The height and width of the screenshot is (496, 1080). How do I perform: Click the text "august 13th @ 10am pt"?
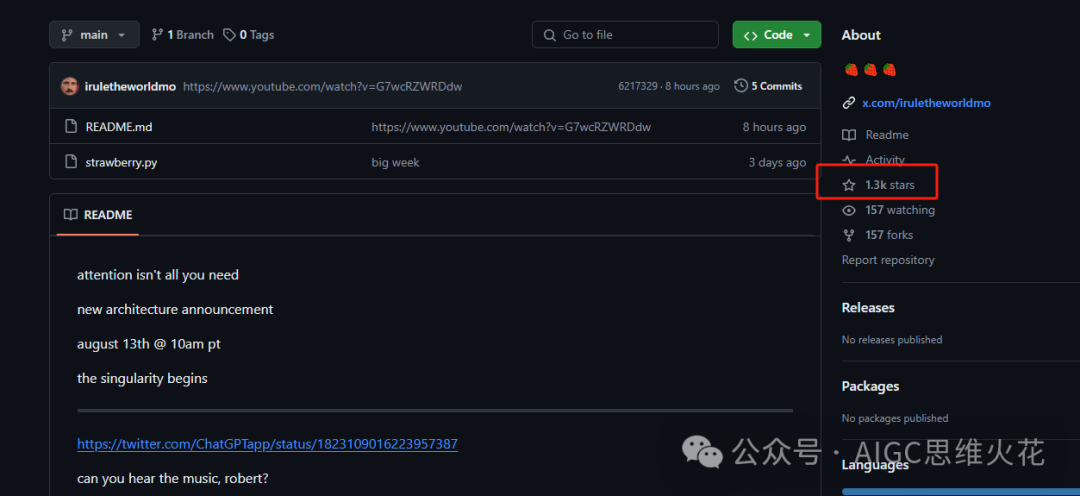click(149, 344)
